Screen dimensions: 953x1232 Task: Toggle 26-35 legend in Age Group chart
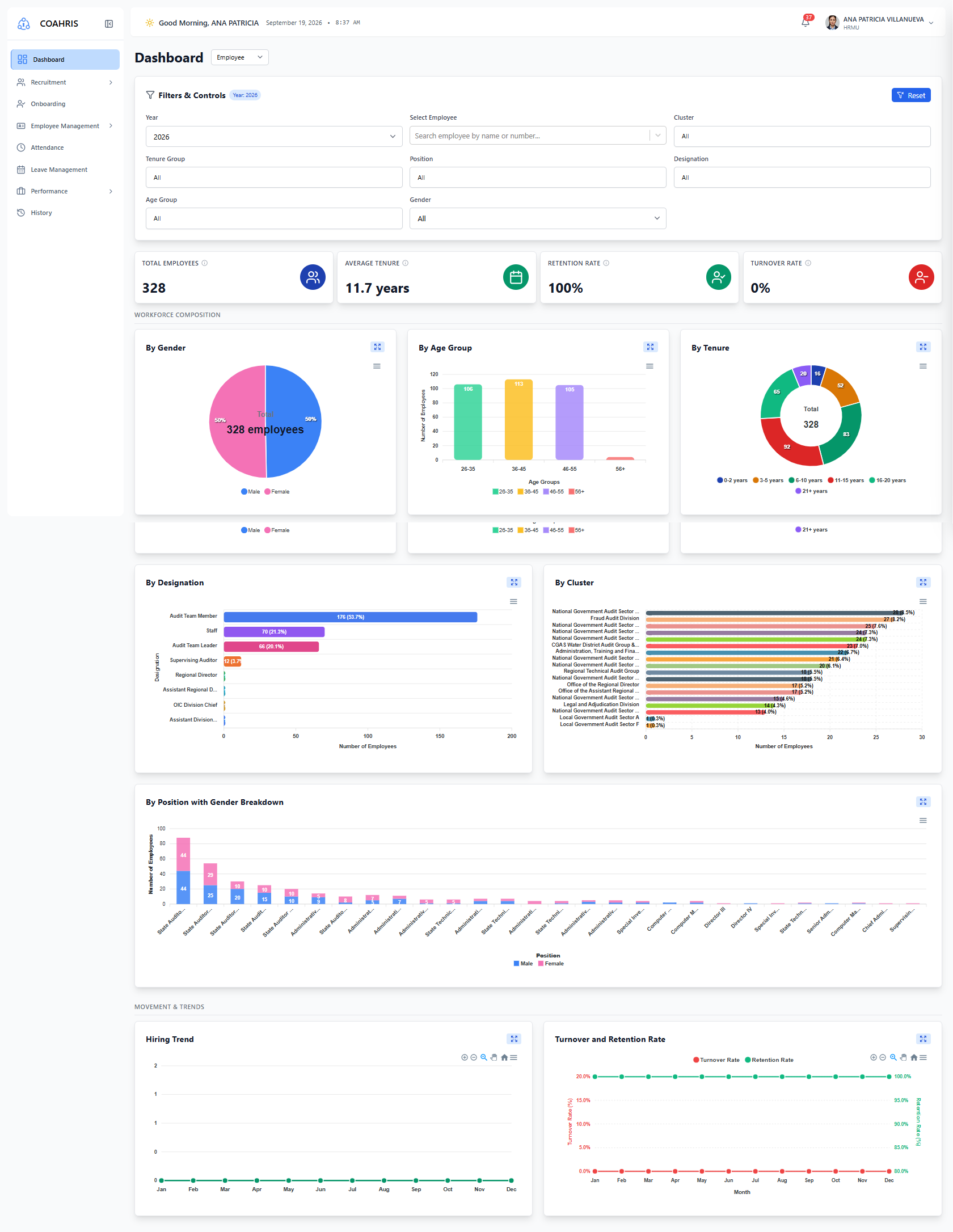pyautogui.click(x=503, y=492)
